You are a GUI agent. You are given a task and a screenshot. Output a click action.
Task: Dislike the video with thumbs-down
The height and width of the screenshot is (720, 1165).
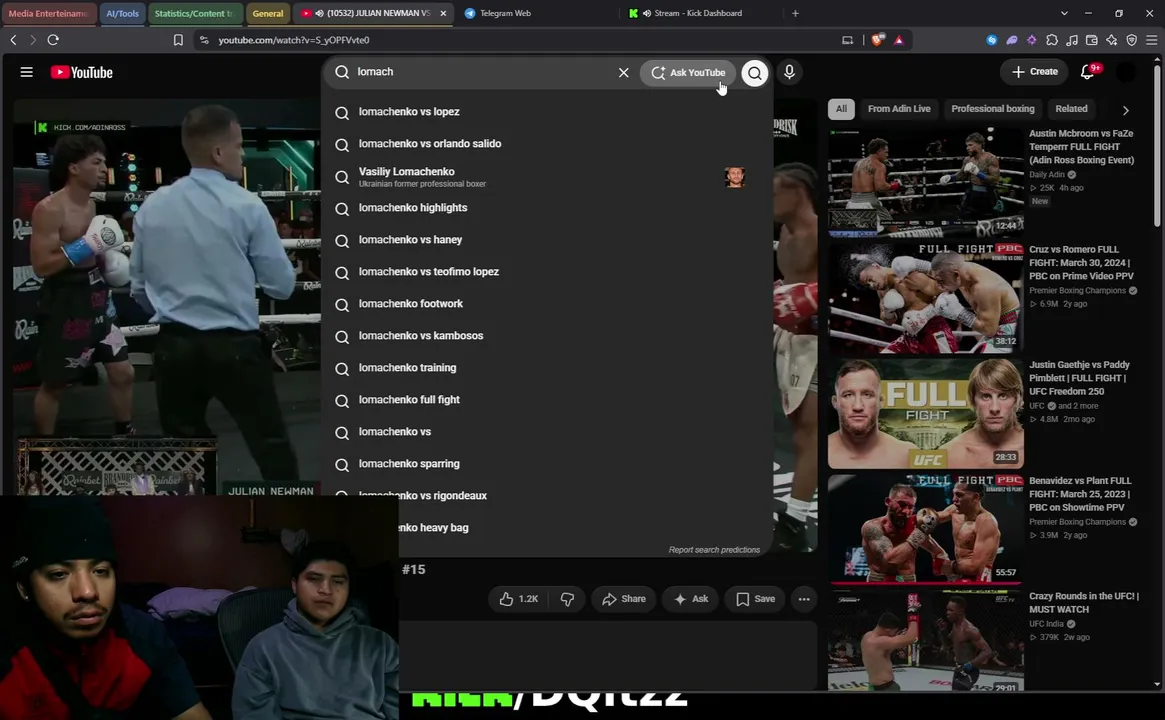(x=568, y=599)
